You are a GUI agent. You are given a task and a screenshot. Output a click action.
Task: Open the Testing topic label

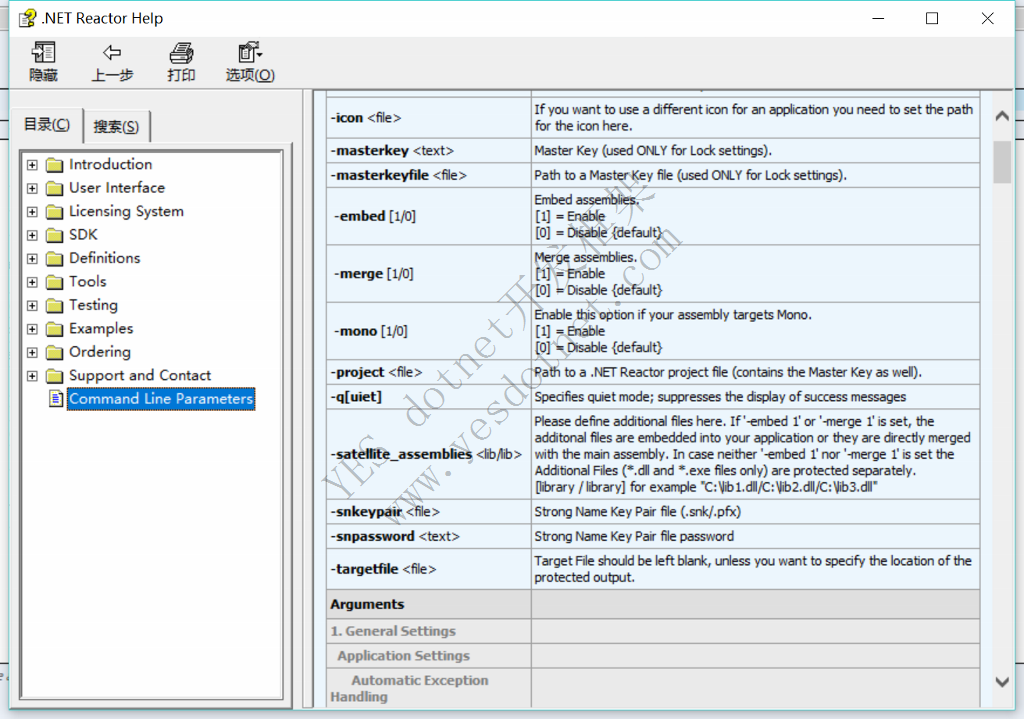click(x=93, y=306)
